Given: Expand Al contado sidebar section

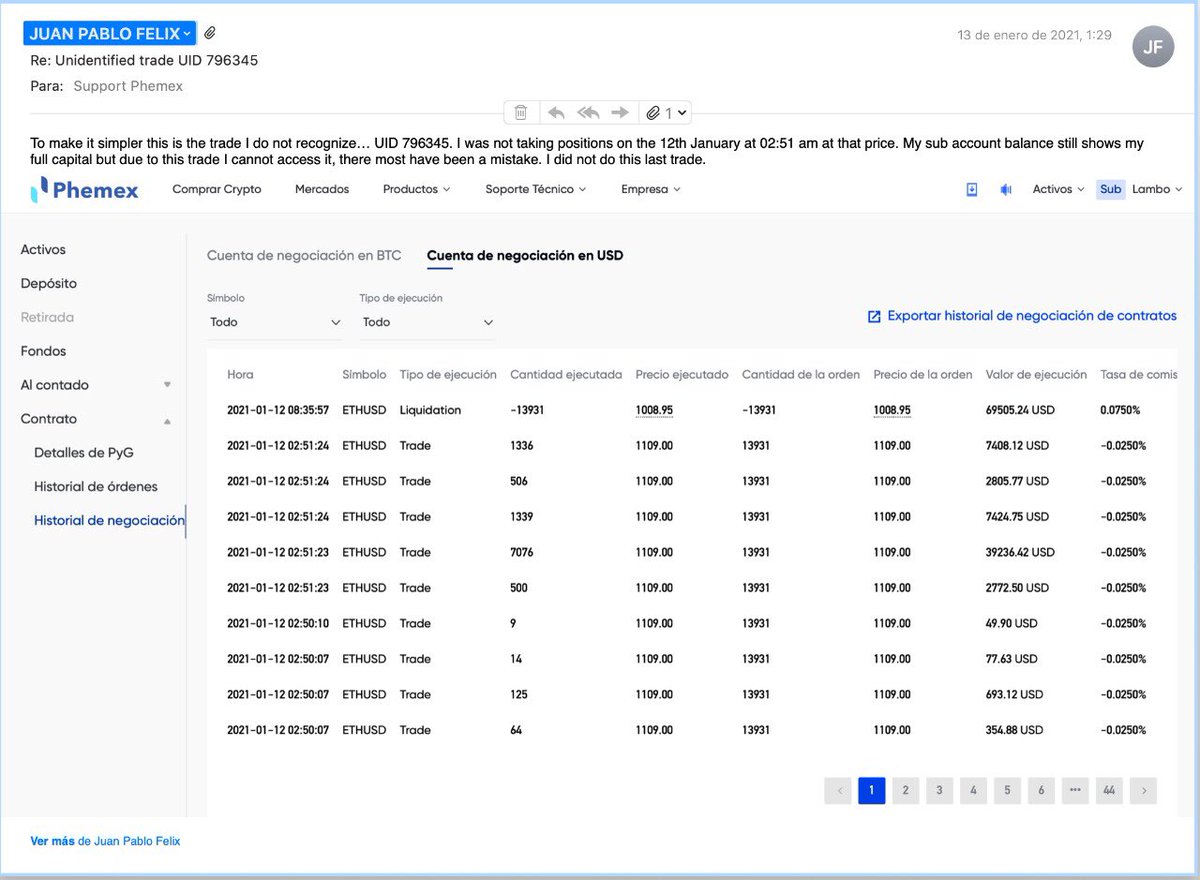Looking at the screenshot, I should [x=96, y=385].
